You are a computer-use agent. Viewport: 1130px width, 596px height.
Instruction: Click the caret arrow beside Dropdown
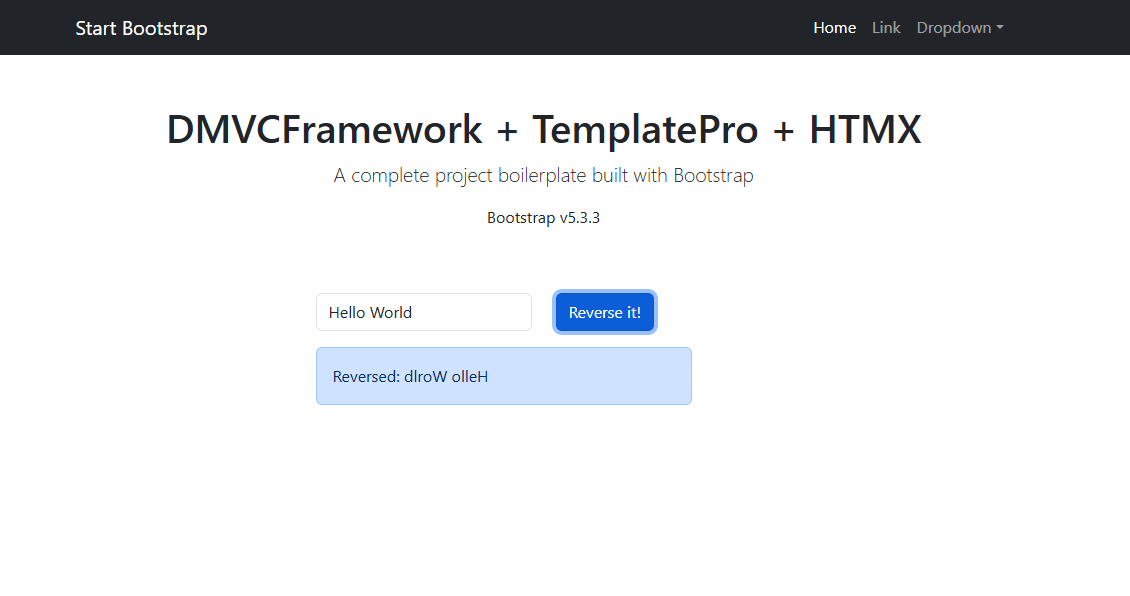[1000, 28]
